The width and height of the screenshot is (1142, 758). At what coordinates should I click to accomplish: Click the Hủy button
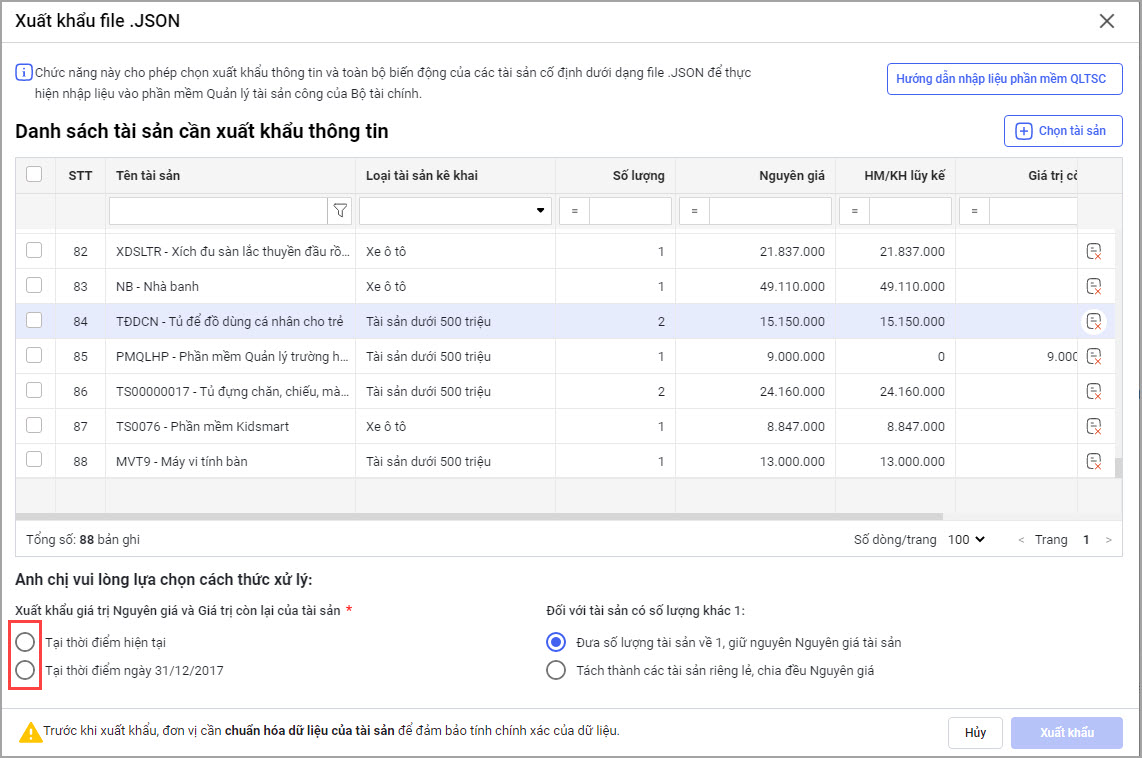click(x=975, y=732)
